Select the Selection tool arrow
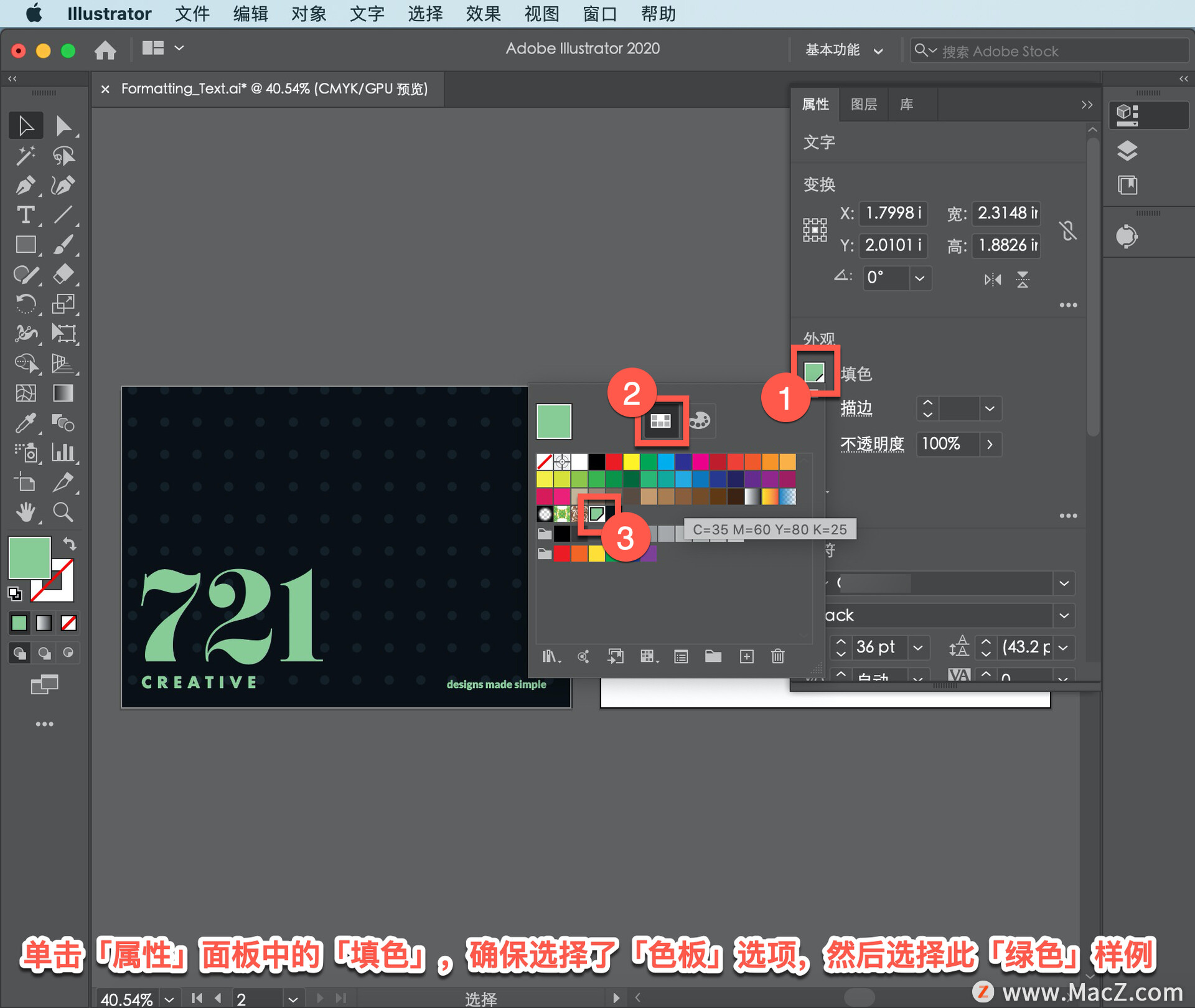The width and height of the screenshot is (1195, 1008). tap(26, 126)
